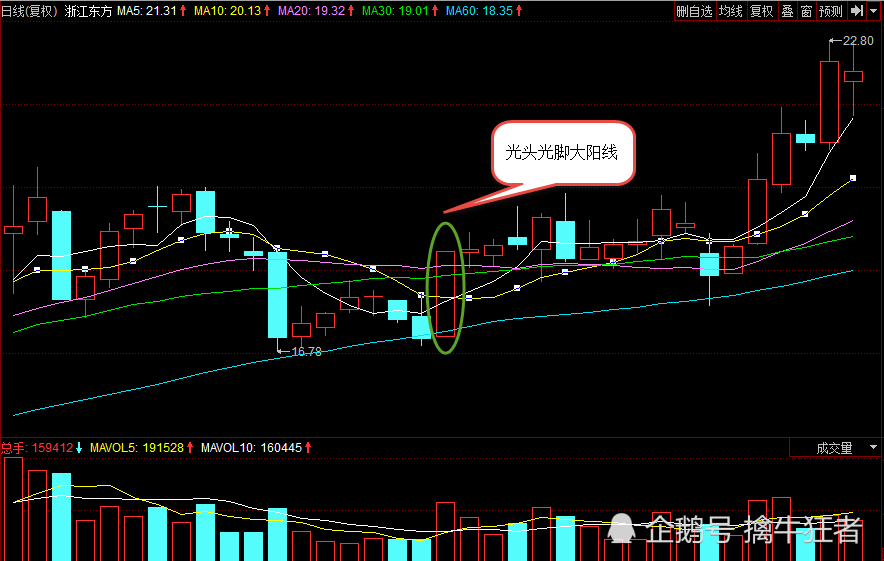Click the 删自选 button to remove from watchlist
The image size is (884, 561).
pos(695,11)
